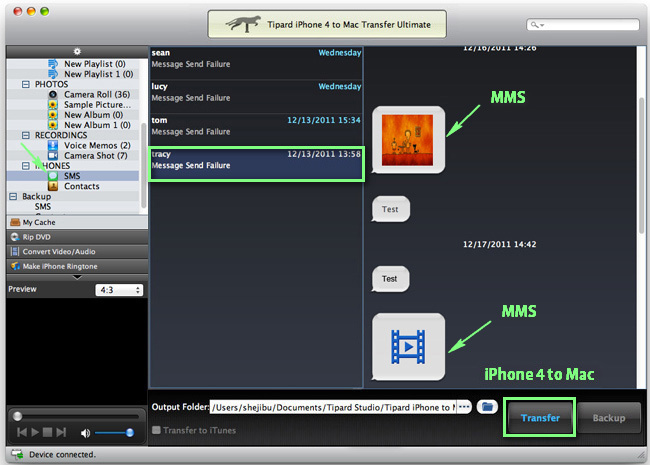Click the New Album 1 (0) icon

point(53,125)
